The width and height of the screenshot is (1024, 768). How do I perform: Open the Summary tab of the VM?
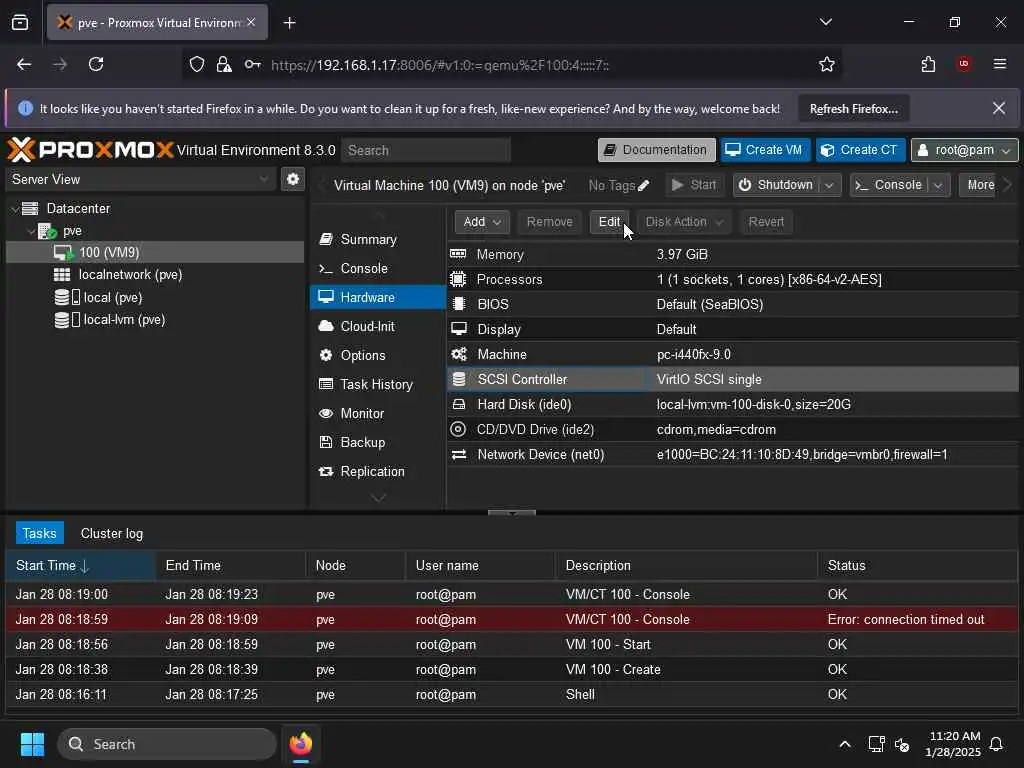[377, 240]
